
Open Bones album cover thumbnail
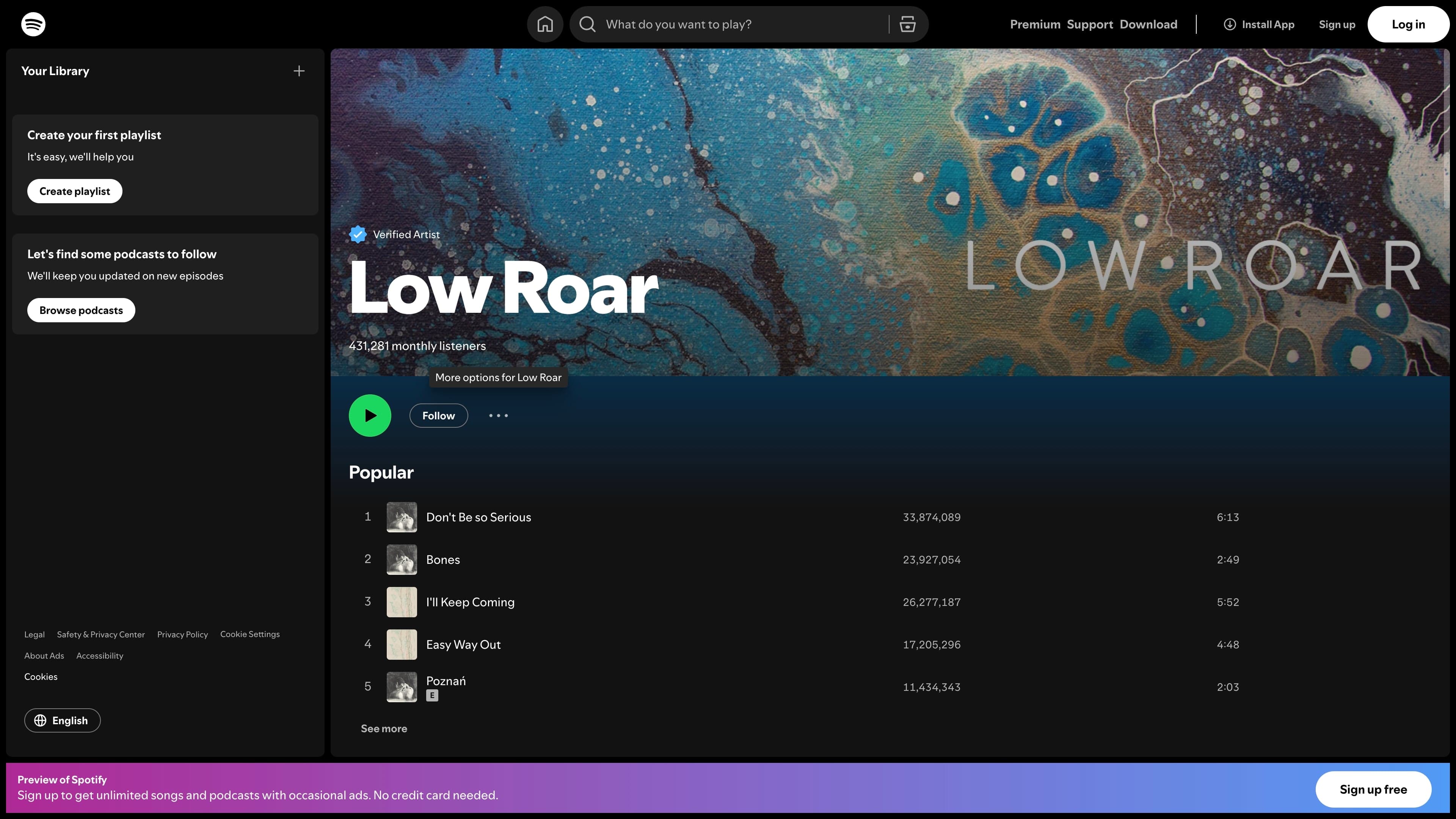click(x=401, y=559)
